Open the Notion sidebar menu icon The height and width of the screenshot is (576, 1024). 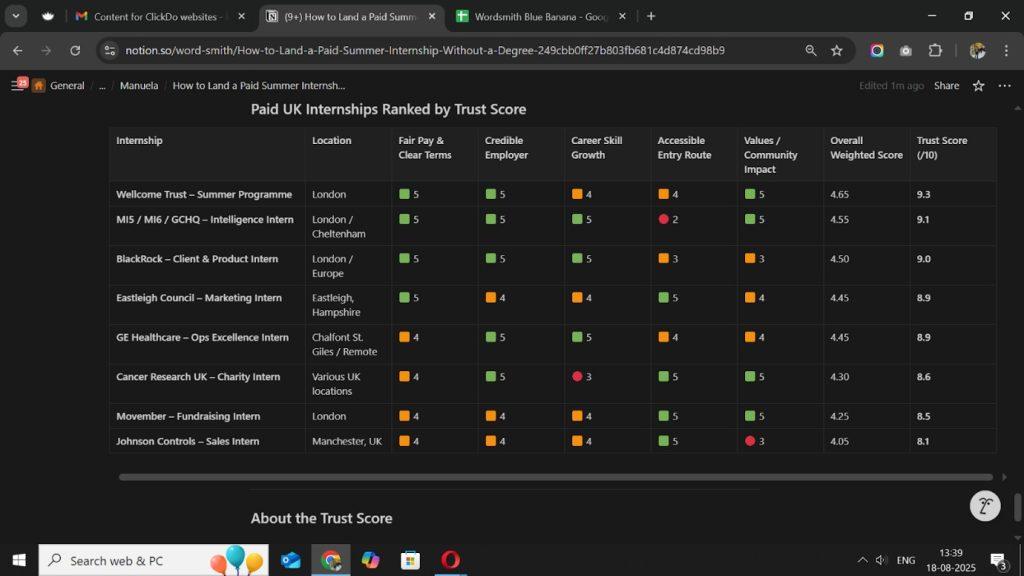click(x=18, y=86)
